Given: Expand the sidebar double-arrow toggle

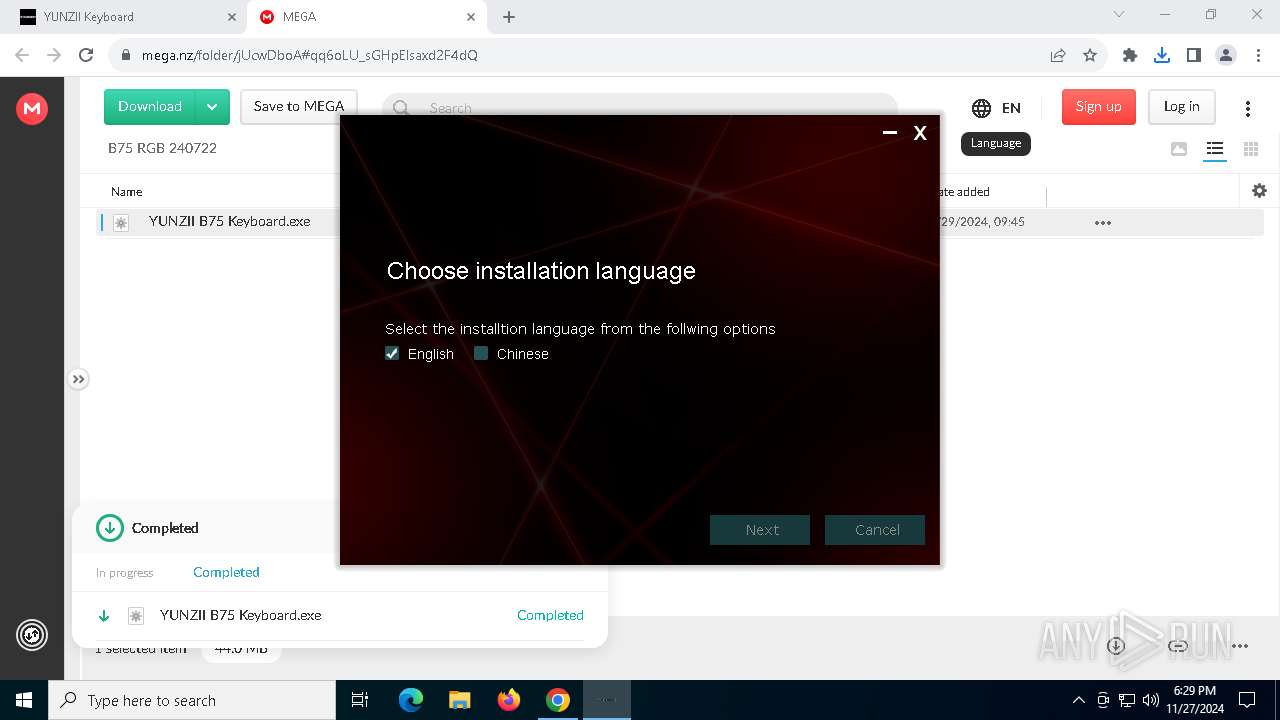Looking at the screenshot, I should point(78,379).
